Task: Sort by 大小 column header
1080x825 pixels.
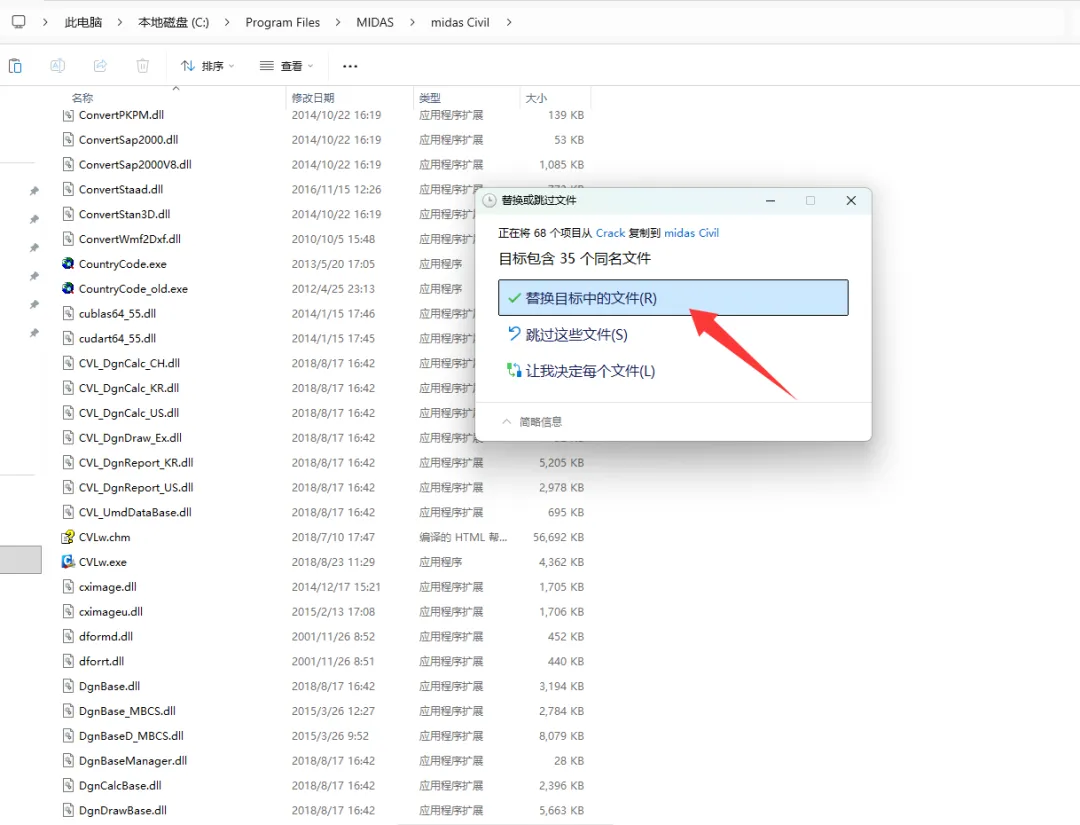Action: coord(536,98)
